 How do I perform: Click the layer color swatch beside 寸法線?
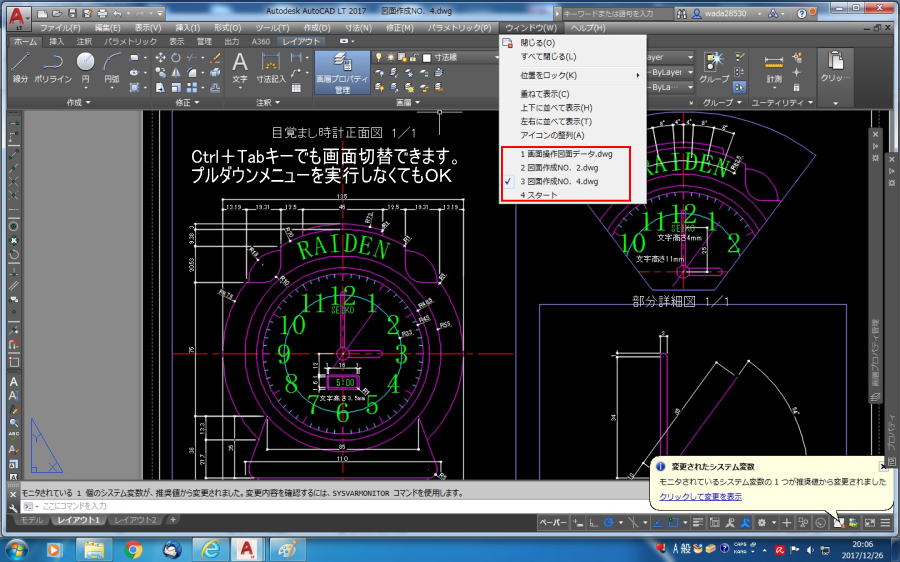(x=426, y=57)
